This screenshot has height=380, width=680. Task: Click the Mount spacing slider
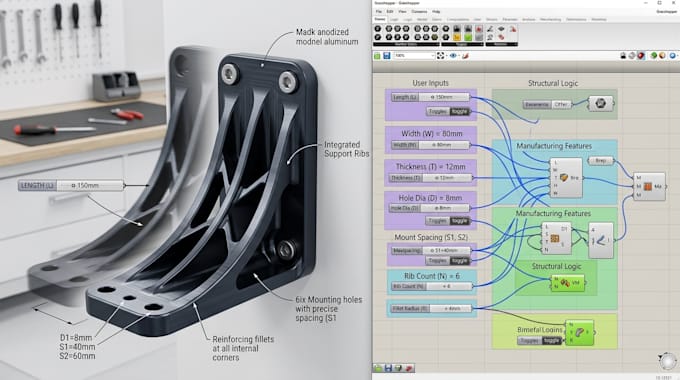[x=431, y=251]
